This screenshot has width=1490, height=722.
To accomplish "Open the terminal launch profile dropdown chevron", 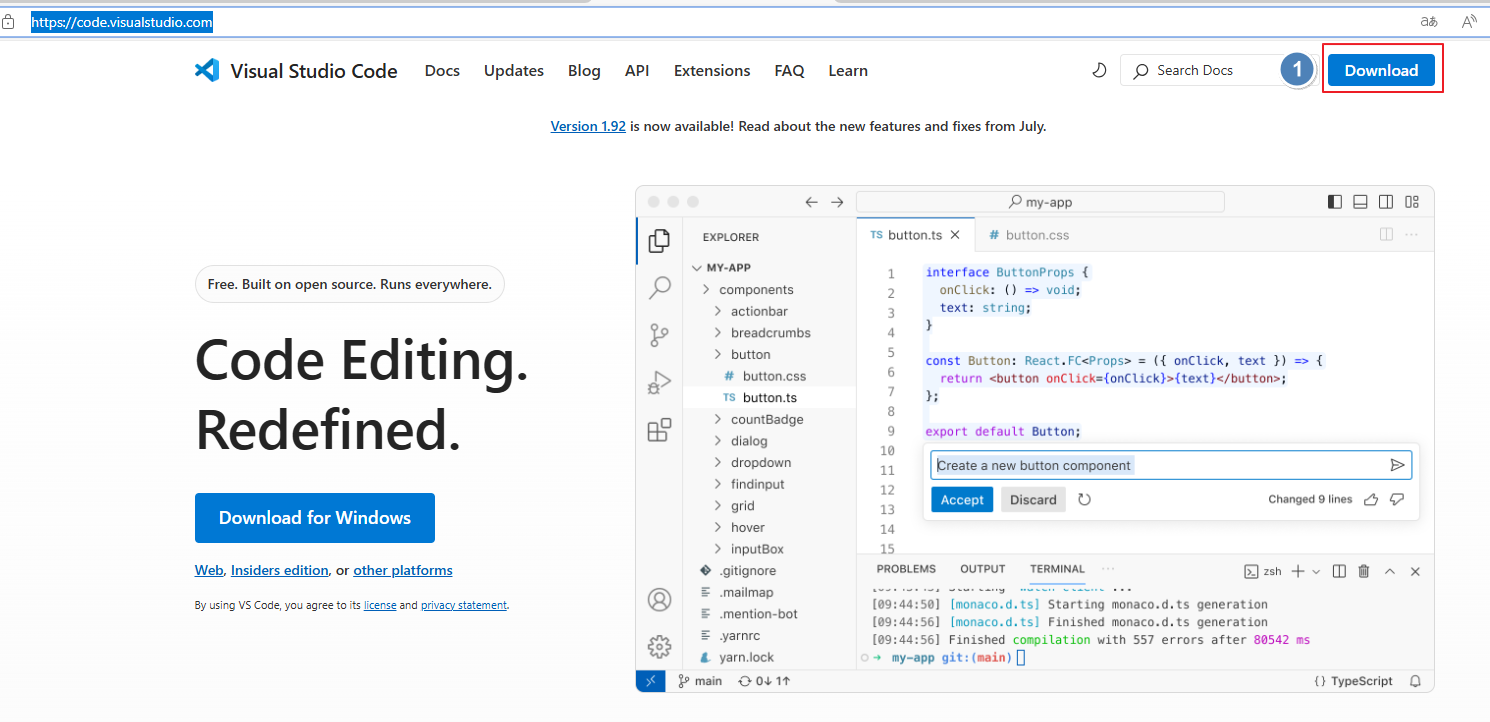I will click(1316, 571).
